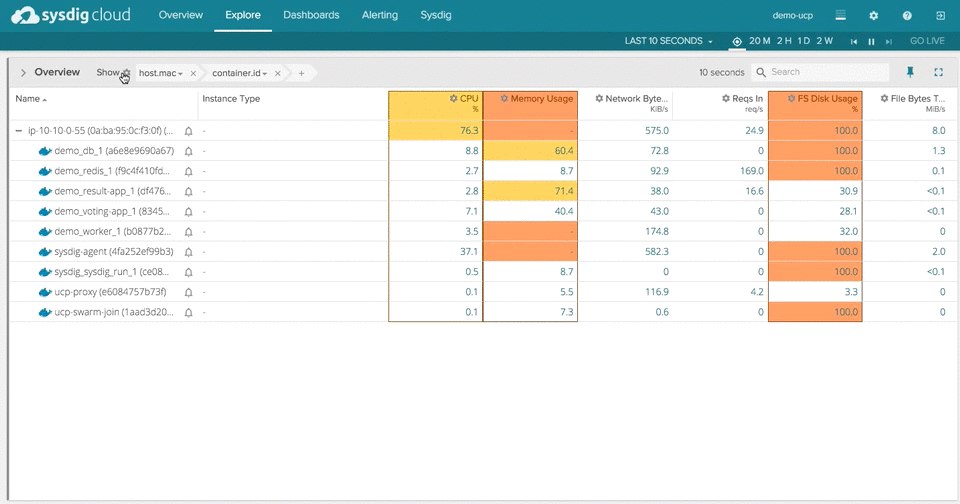Expand the Overview panel chevron
This screenshot has height=504, width=960.
coord(23,72)
